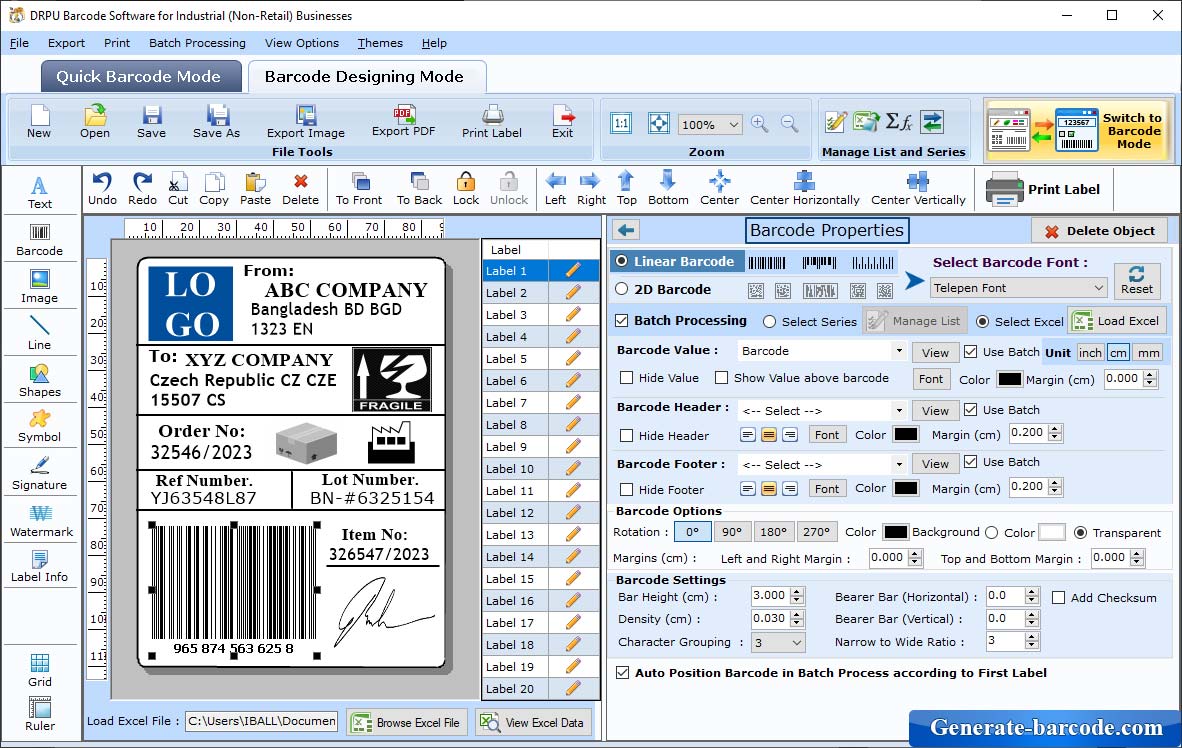Set barcode rotation to 90°
The image size is (1182, 748).
coord(731,532)
